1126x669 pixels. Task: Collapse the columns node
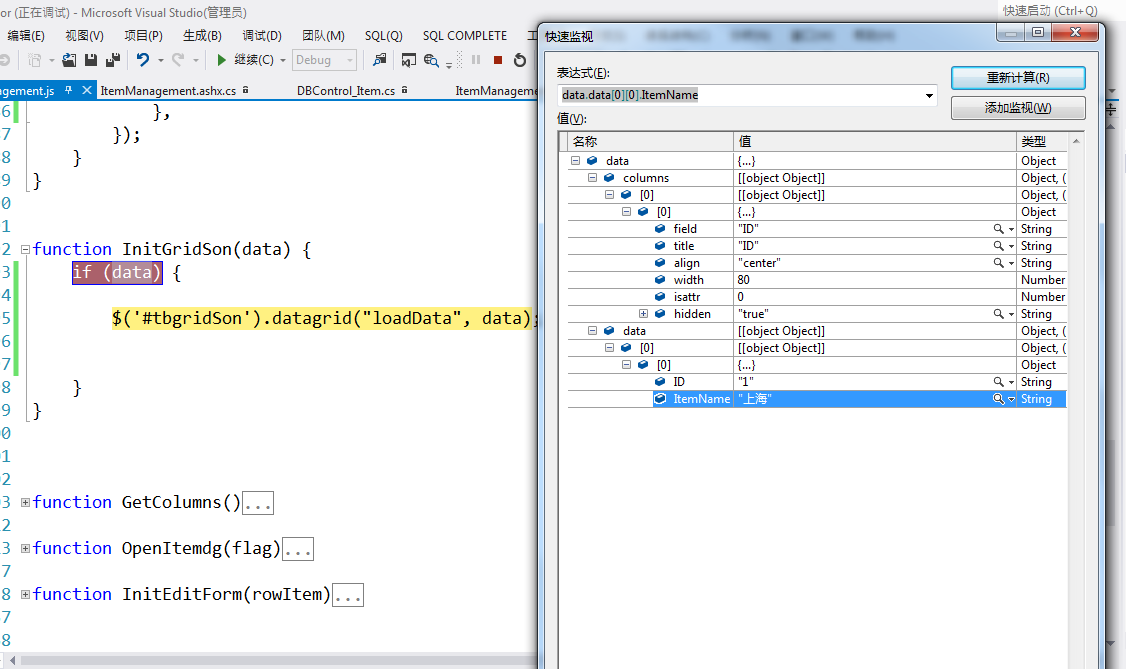pyautogui.click(x=592, y=177)
